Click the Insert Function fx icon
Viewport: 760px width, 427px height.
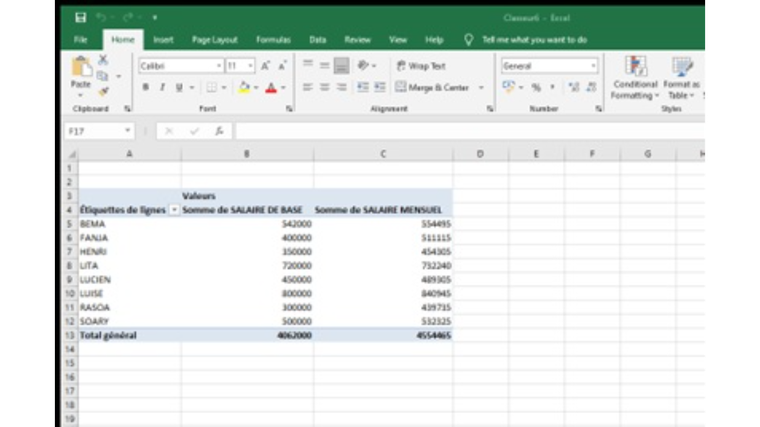point(218,131)
